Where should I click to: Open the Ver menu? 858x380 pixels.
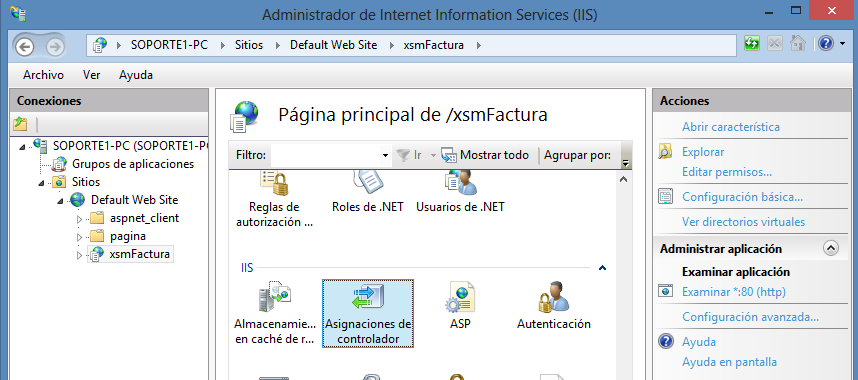(91, 75)
